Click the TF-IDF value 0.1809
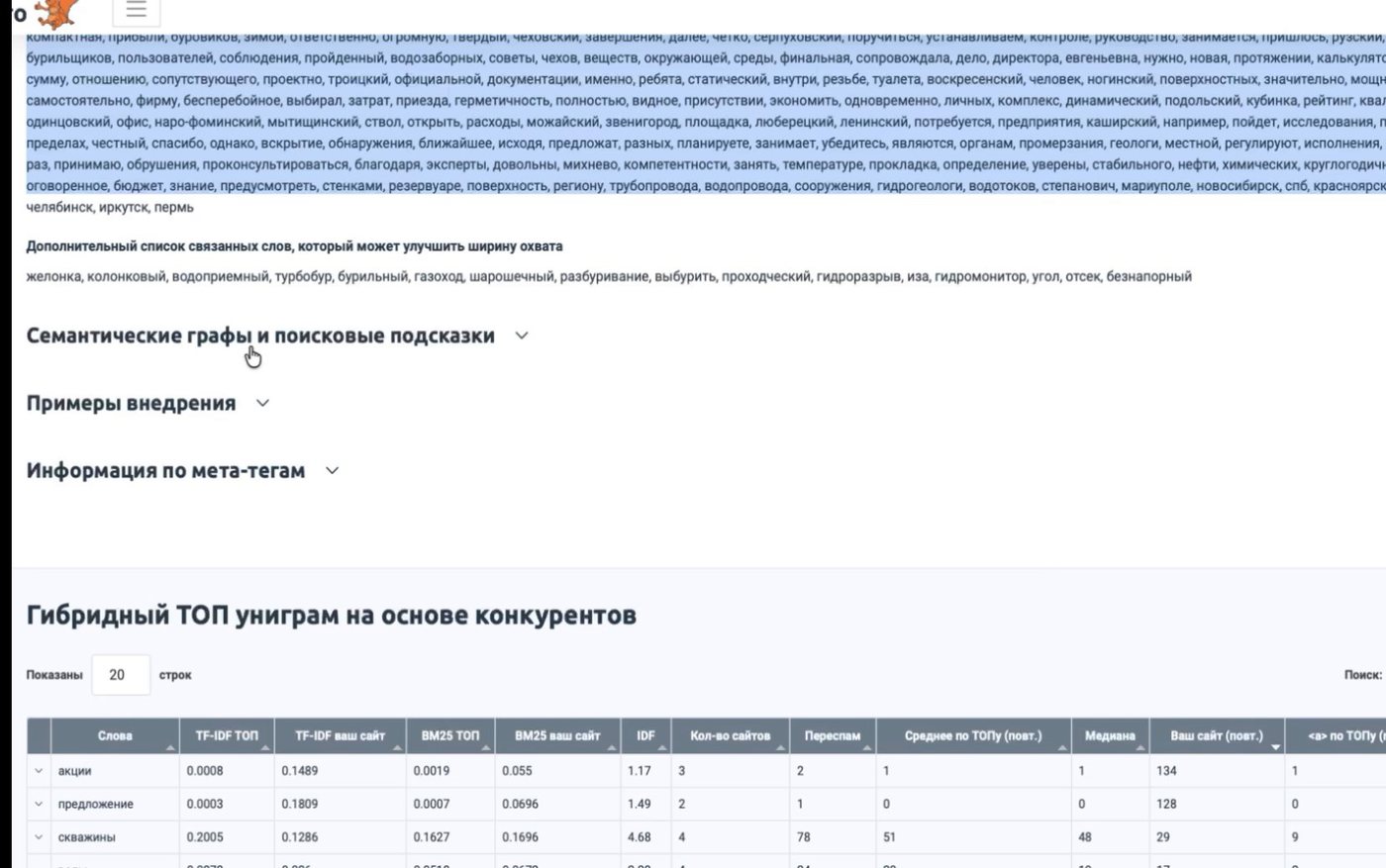Screen dimensions: 1386x868 [300, 804]
